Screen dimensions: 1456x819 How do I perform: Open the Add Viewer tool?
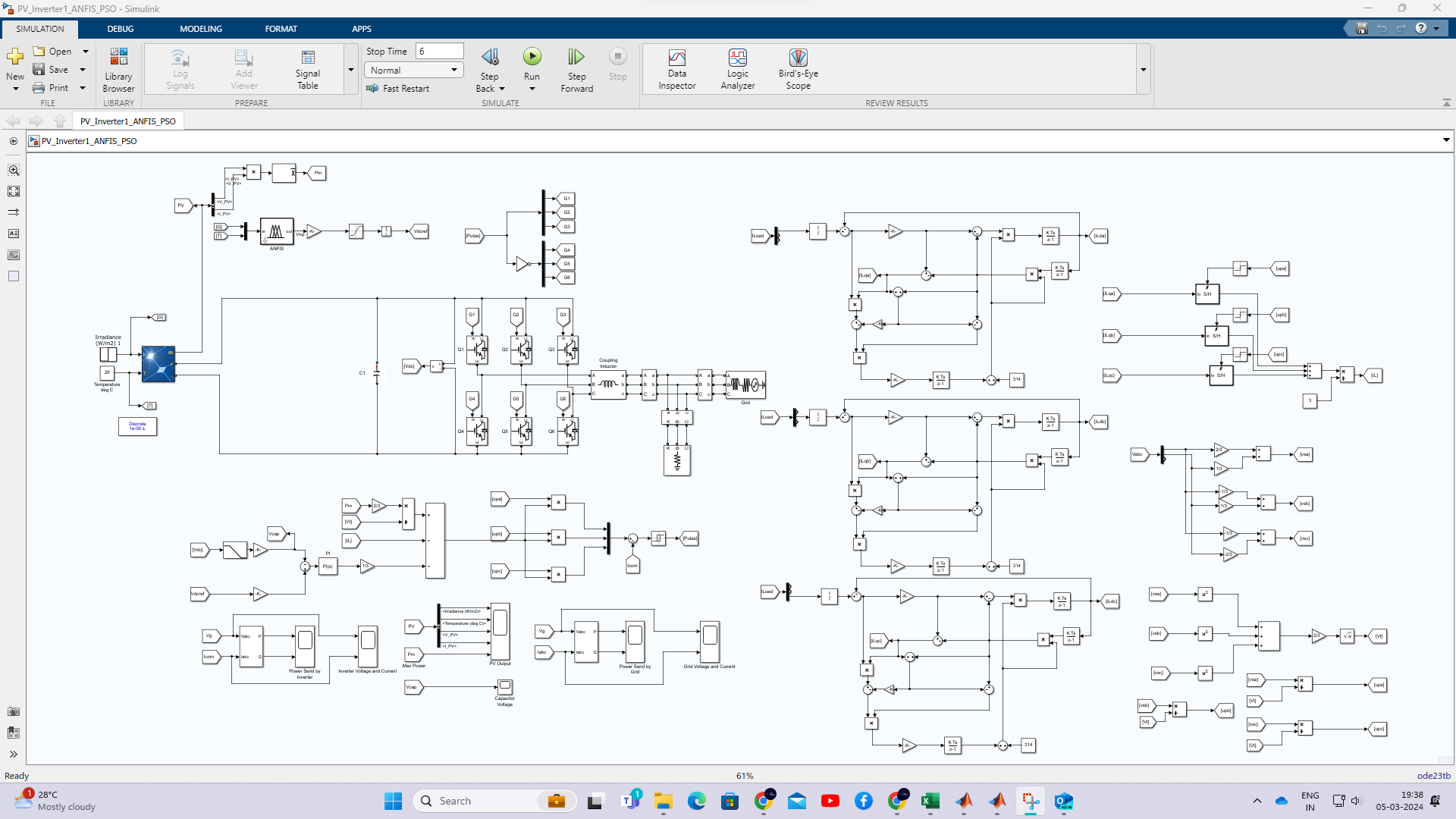coord(243,68)
